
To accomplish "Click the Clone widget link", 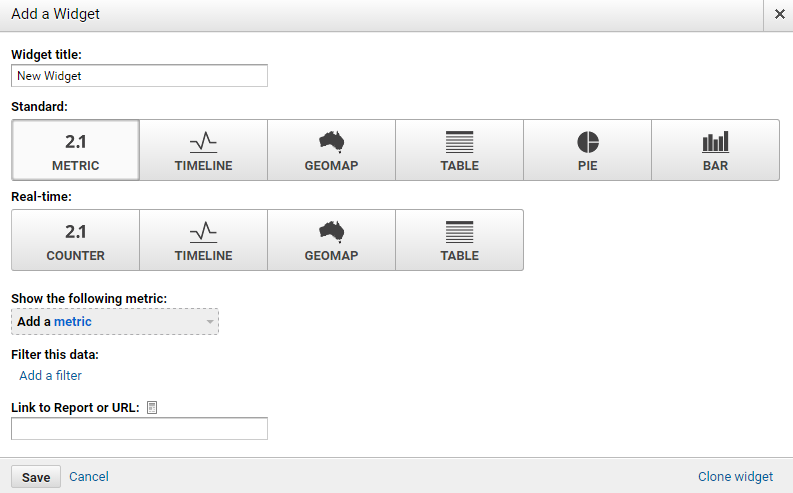I will pos(735,477).
